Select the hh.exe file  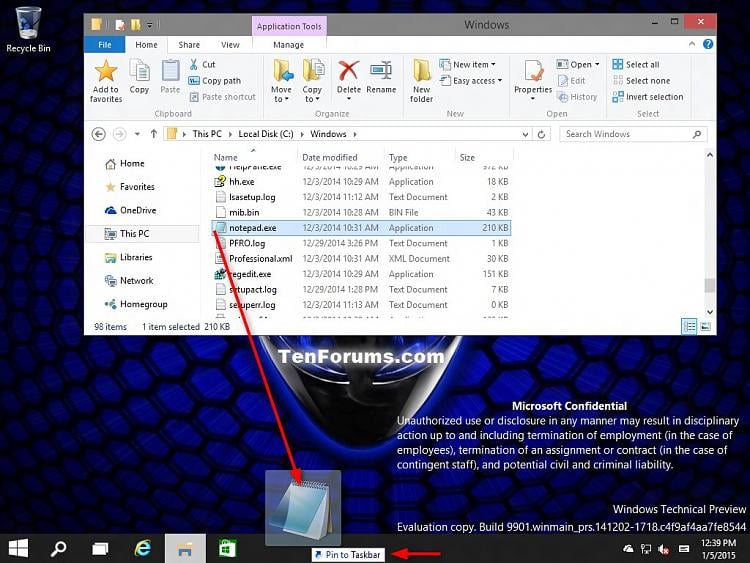point(361,182)
